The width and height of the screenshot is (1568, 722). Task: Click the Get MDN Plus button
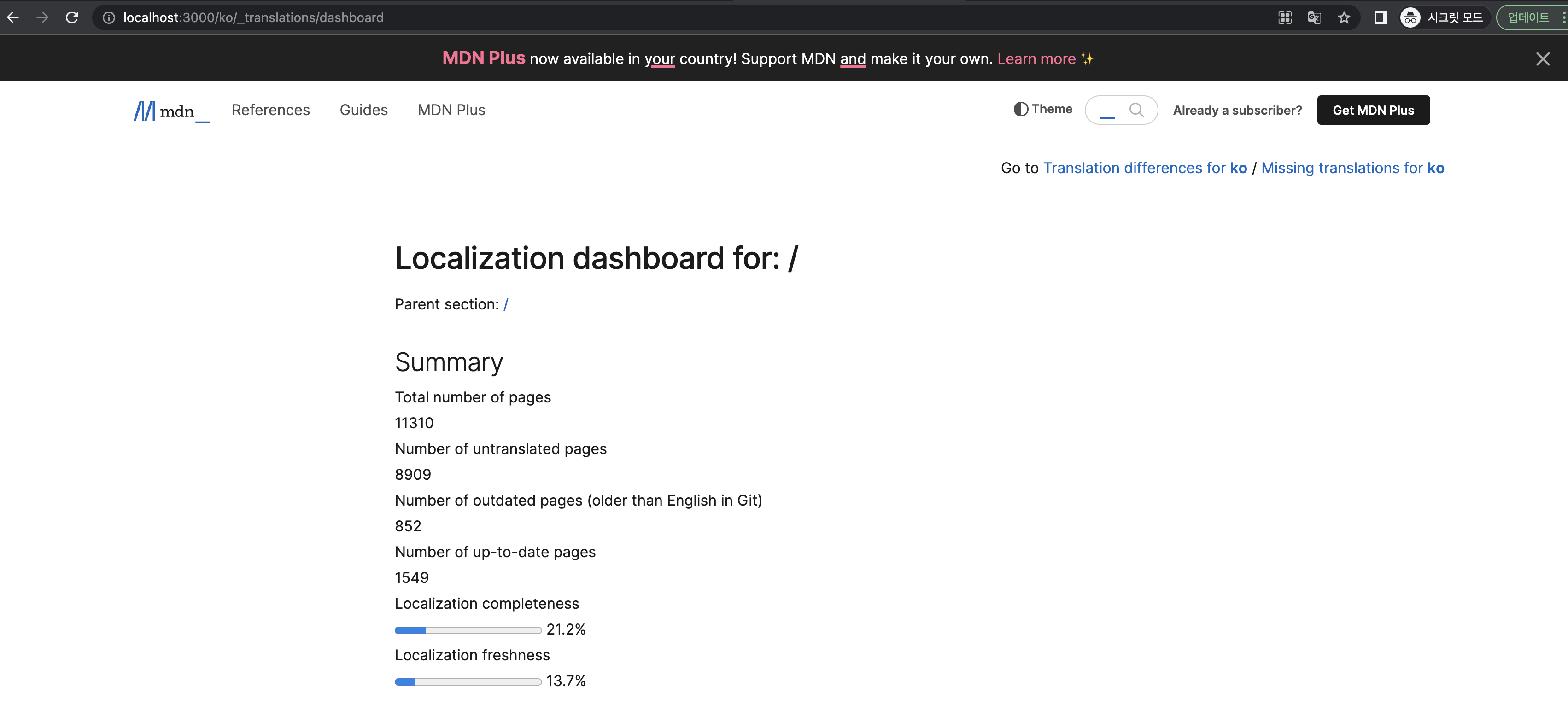click(x=1373, y=110)
